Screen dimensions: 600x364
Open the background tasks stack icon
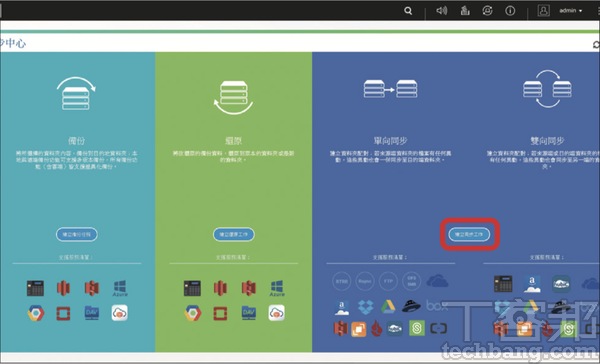point(465,11)
